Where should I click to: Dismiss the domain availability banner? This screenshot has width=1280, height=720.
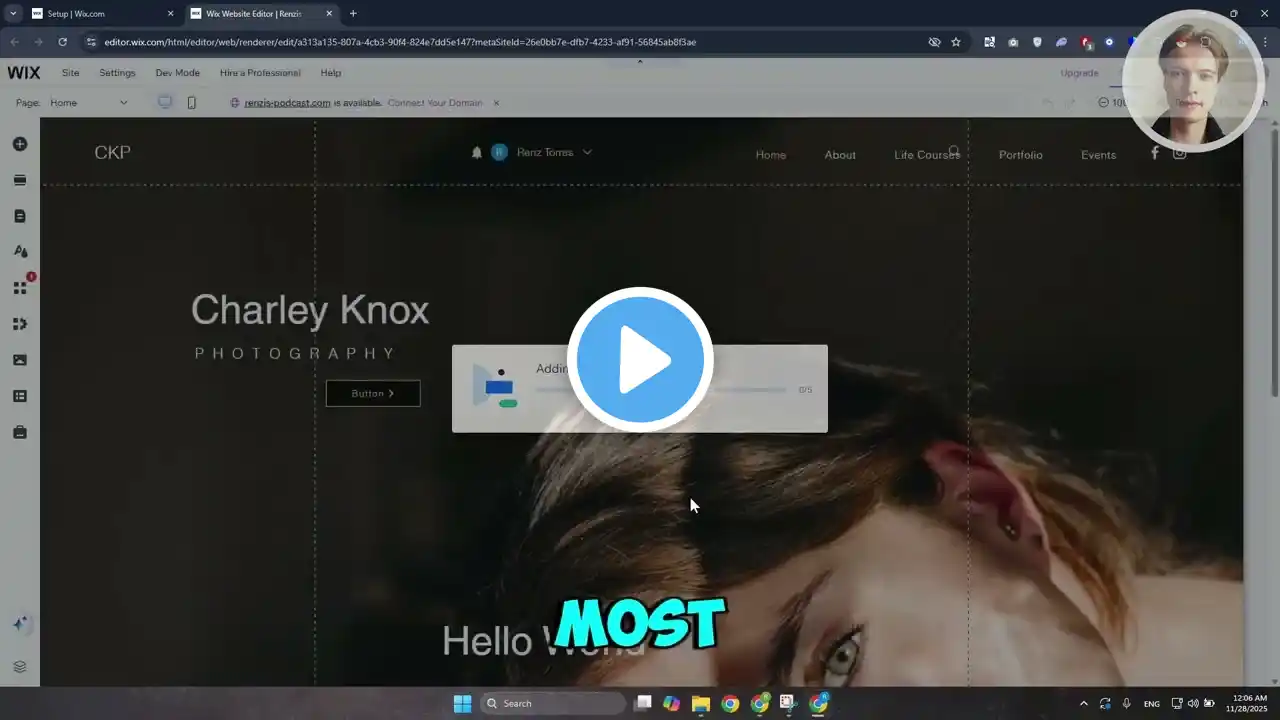[x=496, y=103]
